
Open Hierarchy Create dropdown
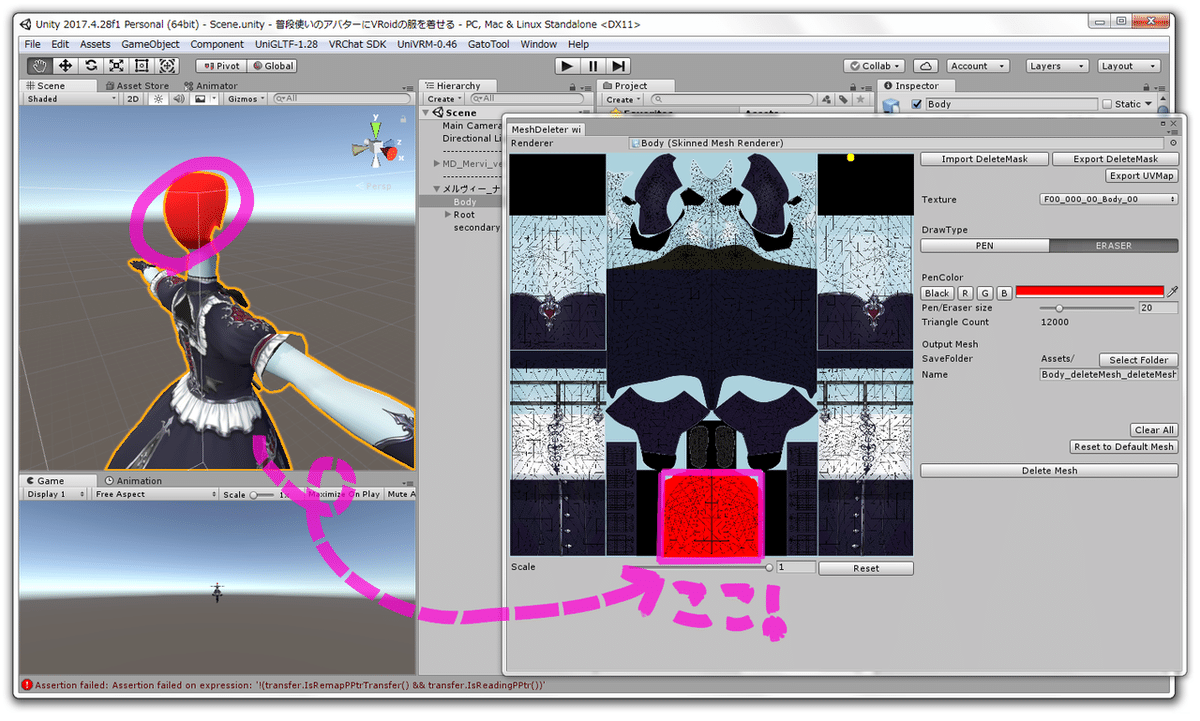tap(443, 100)
